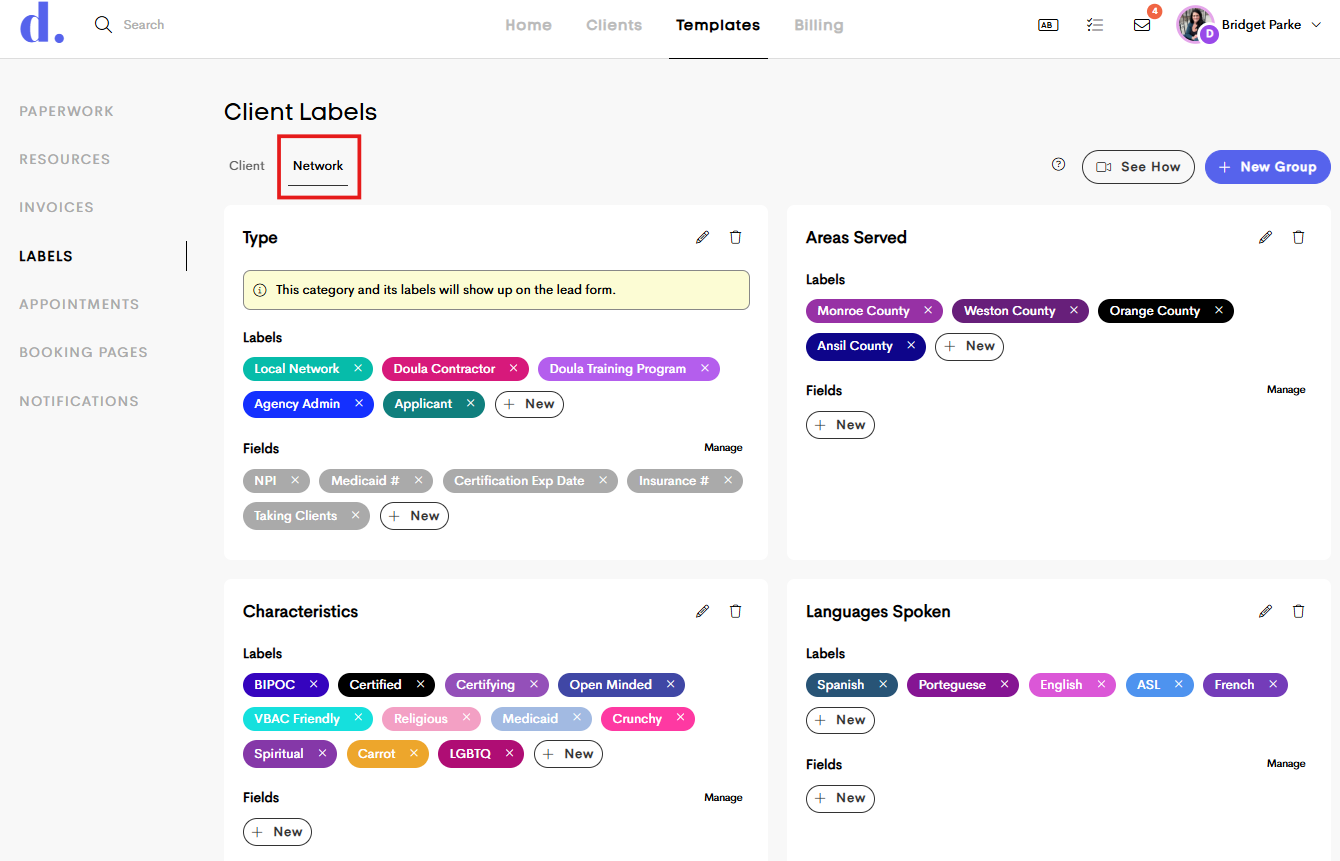Viewport: 1340px width, 861px height.
Task: Switch to the Client labels tab
Action: [x=247, y=166]
